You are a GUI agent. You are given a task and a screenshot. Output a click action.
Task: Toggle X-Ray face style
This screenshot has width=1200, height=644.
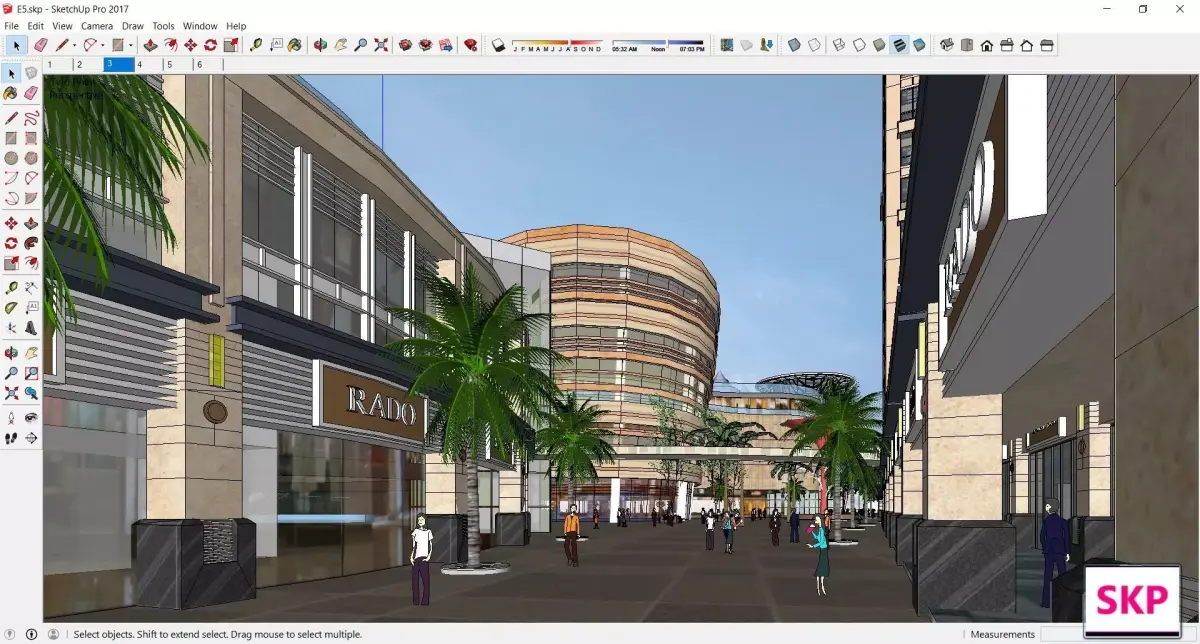pos(794,45)
